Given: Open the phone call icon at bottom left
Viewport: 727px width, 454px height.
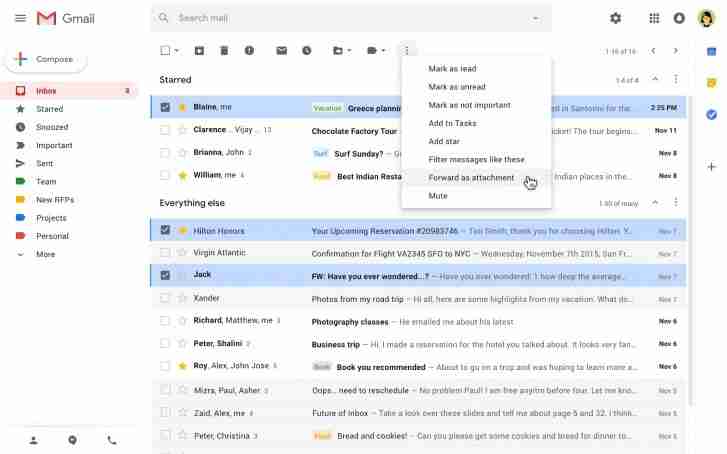Looking at the screenshot, I should (x=112, y=440).
